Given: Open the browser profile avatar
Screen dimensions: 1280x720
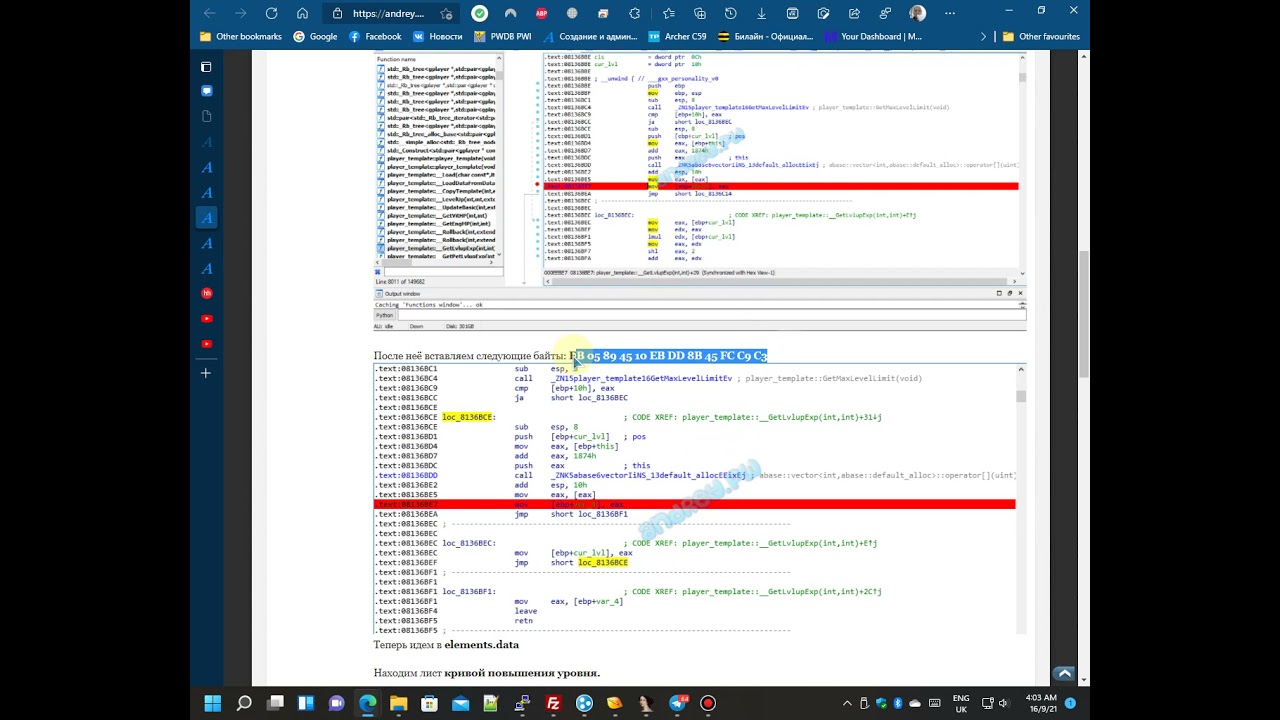Looking at the screenshot, I should (x=917, y=14).
